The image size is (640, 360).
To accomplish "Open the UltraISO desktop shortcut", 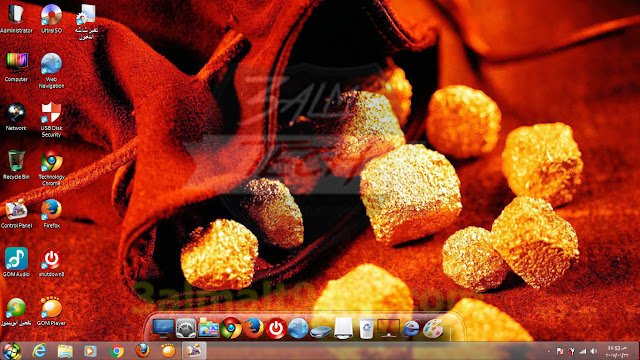I will tap(51, 18).
